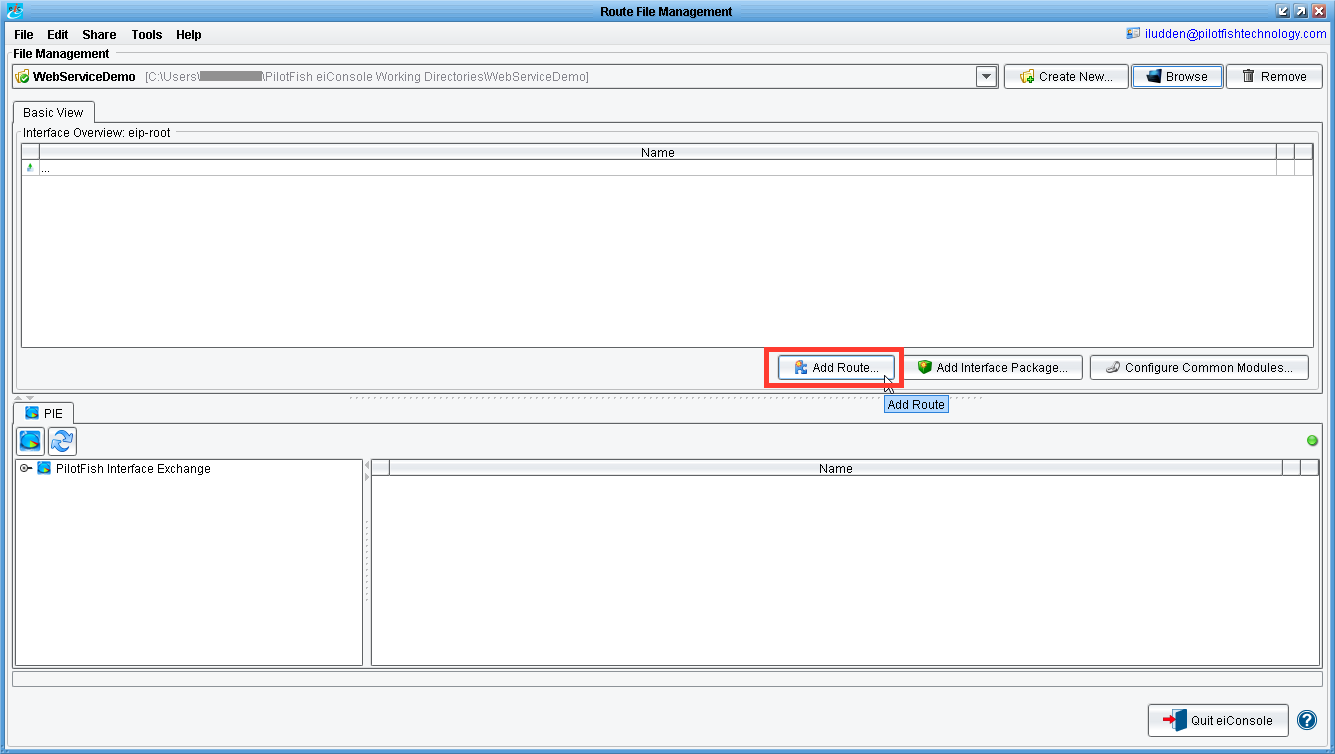Click the user icon beside the account email

[x=1133, y=33]
